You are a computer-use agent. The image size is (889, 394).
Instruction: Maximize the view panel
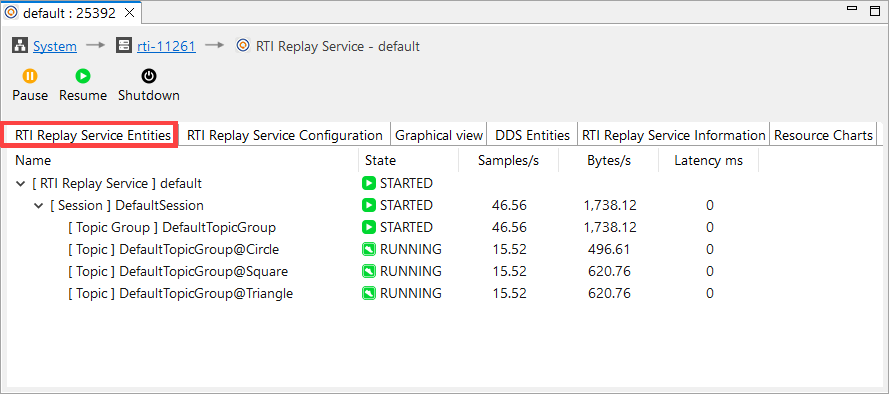(874, 11)
